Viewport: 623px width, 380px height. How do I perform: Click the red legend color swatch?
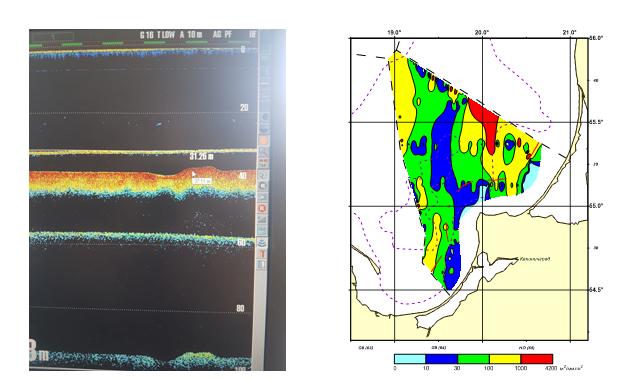click(537, 359)
